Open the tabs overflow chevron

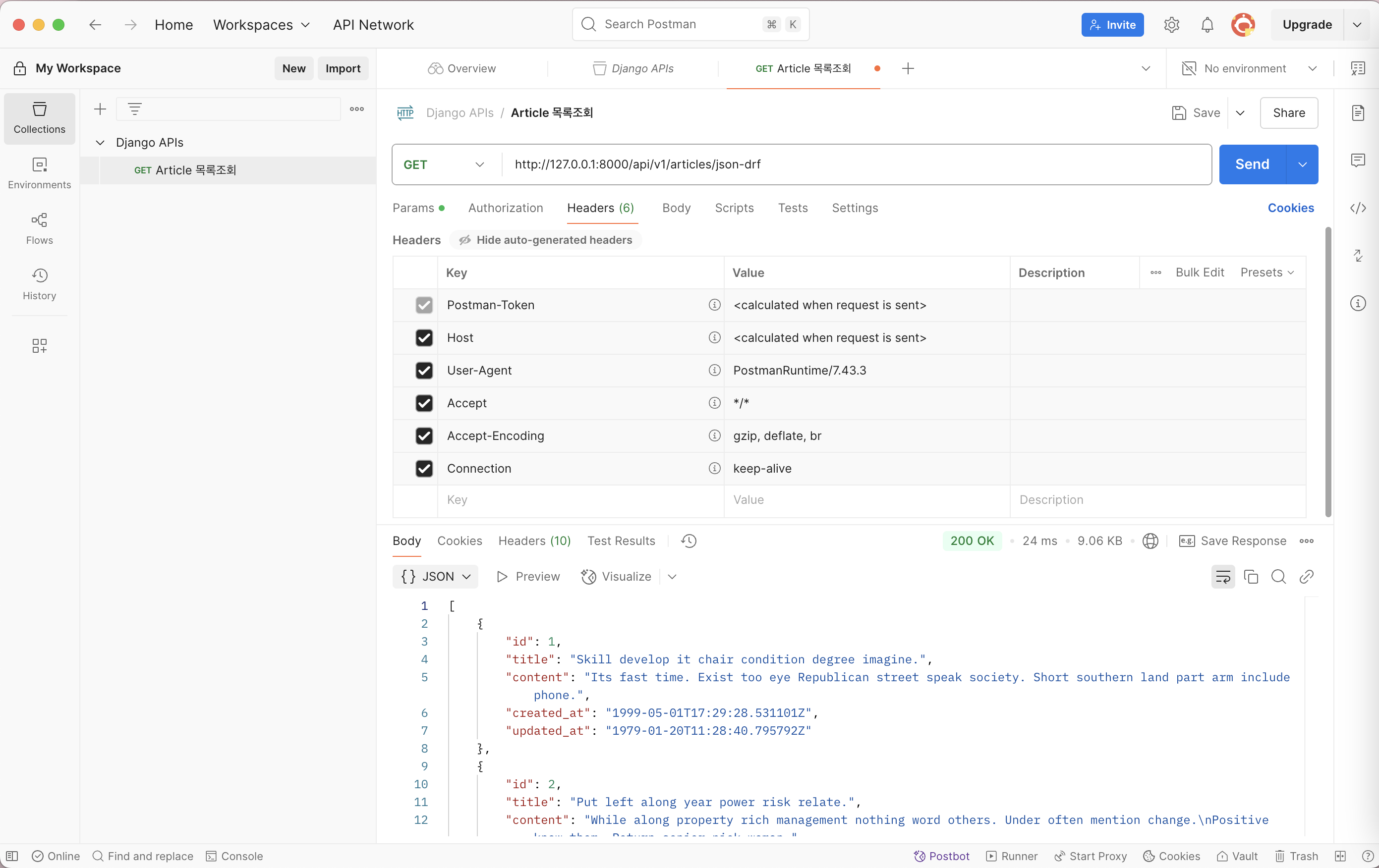coord(1146,69)
